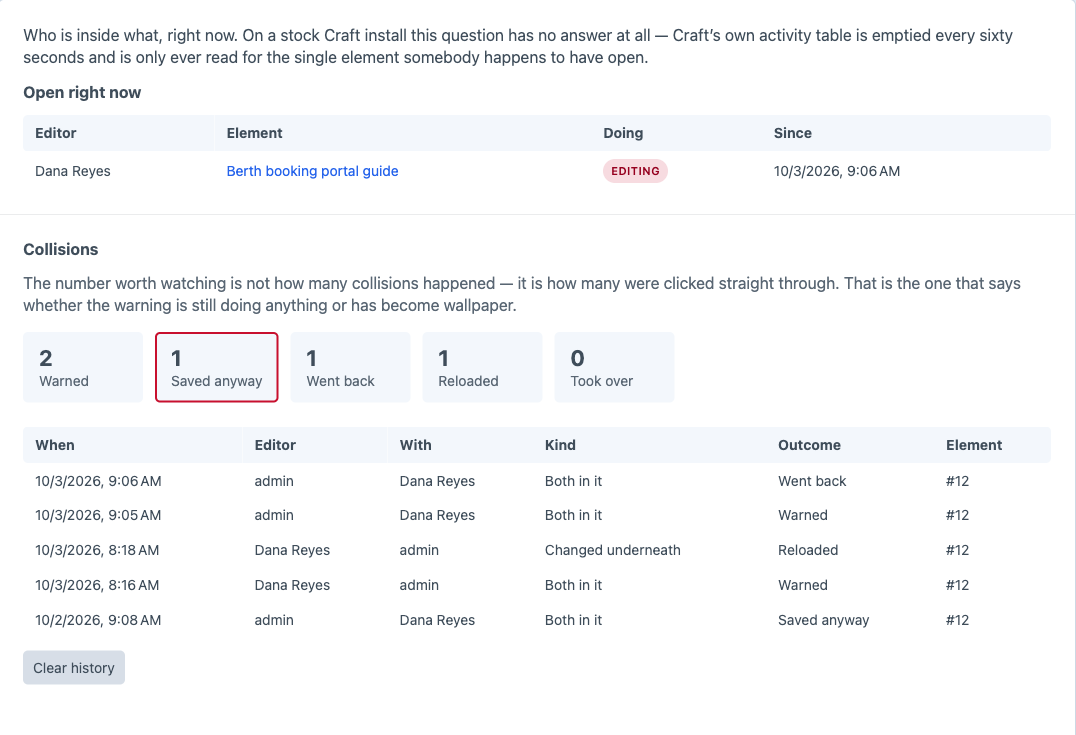Click the Collisions section heading
The height and width of the screenshot is (735, 1076).
point(61,249)
